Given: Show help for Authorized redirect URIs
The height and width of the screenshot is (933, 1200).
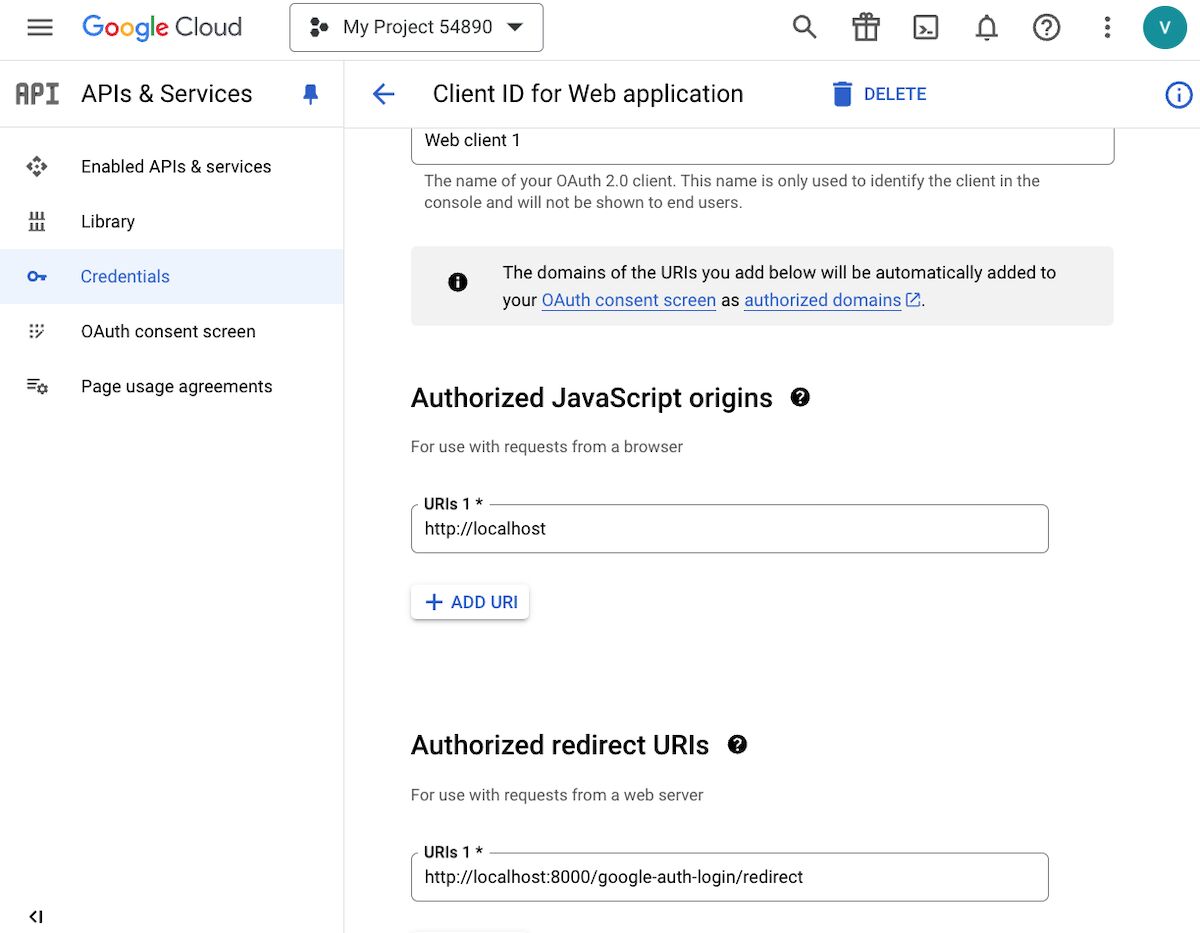Looking at the screenshot, I should pyautogui.click(x=738, y=745).
